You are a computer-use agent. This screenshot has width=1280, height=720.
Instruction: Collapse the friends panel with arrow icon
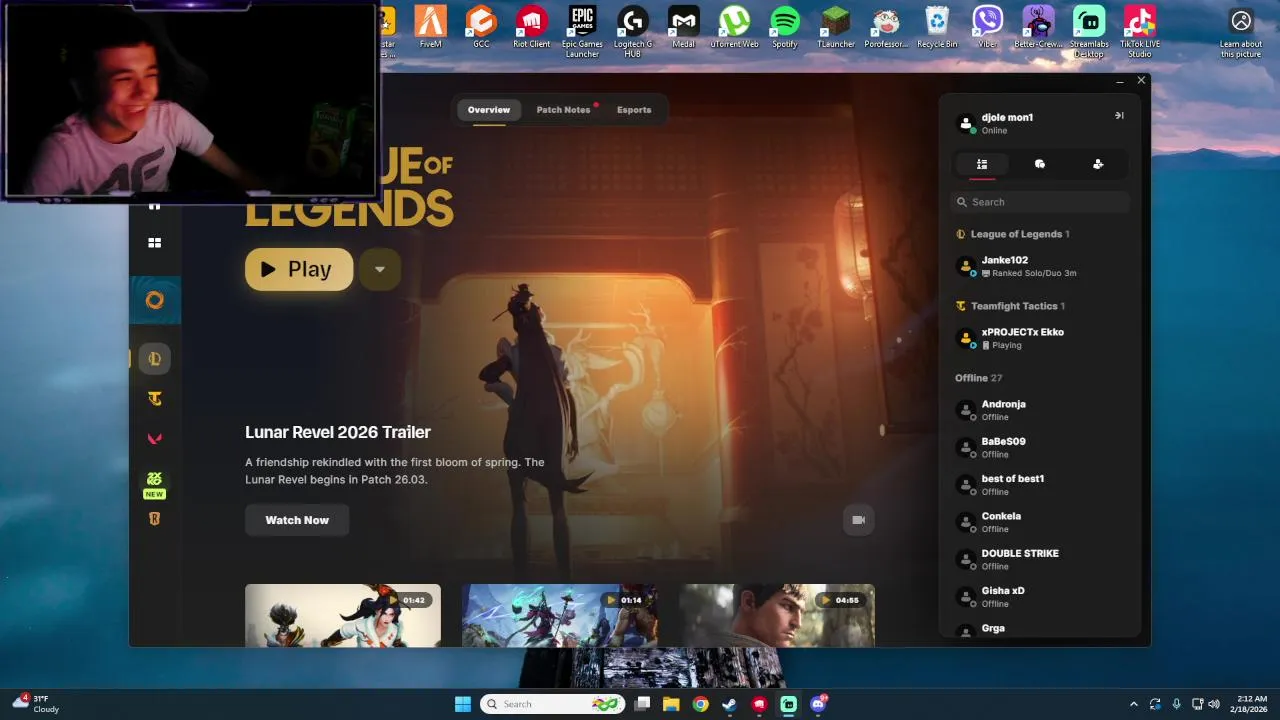point(1119,116)
